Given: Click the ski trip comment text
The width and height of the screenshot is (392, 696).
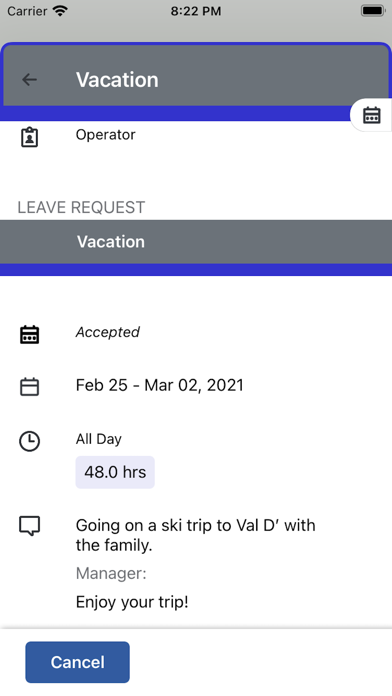Looking at the screenshot, I should (196, 535).
